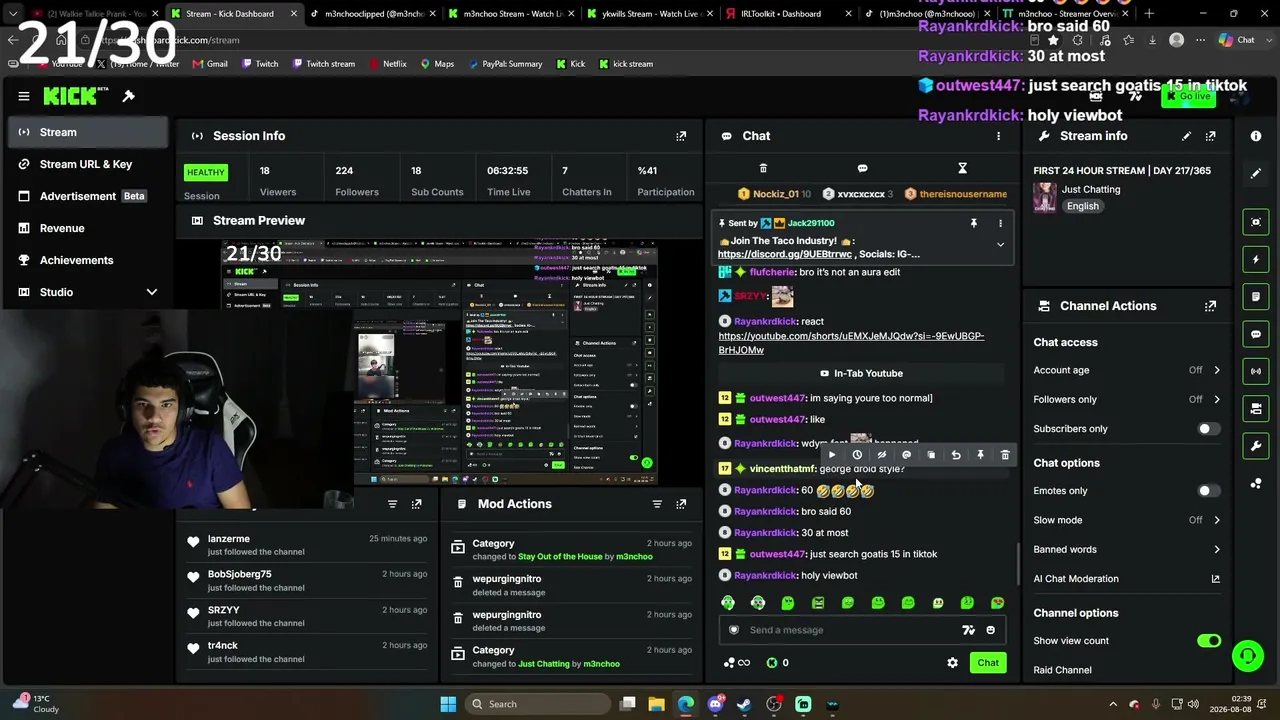Open the Revenue sidebar page
Screen dimensions: 1280x720
click(x=89, y=228)
